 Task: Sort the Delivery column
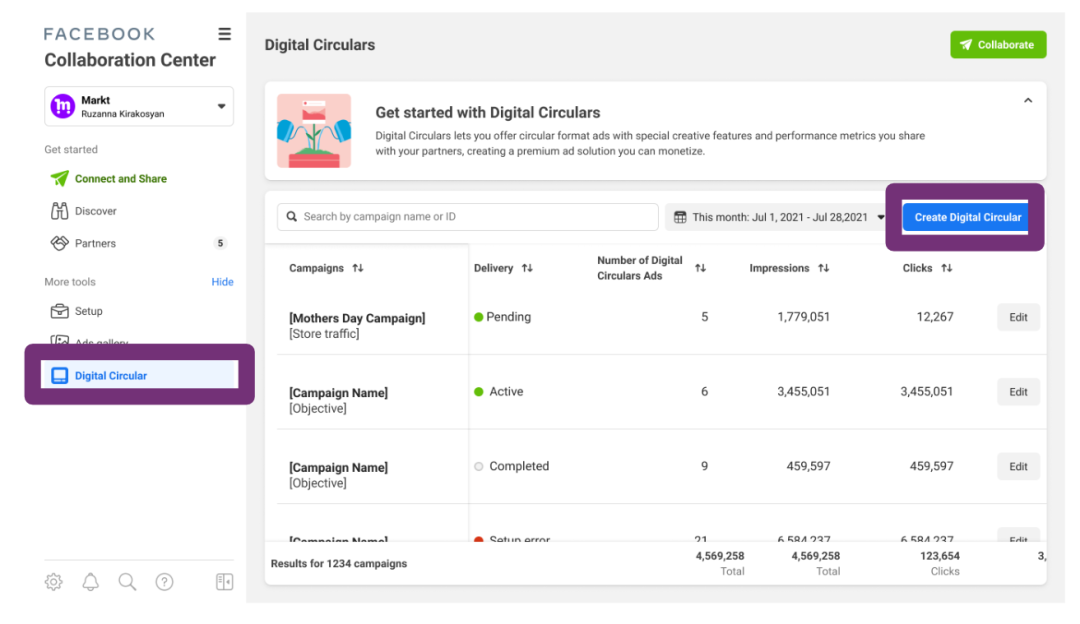tap(527, 268)
